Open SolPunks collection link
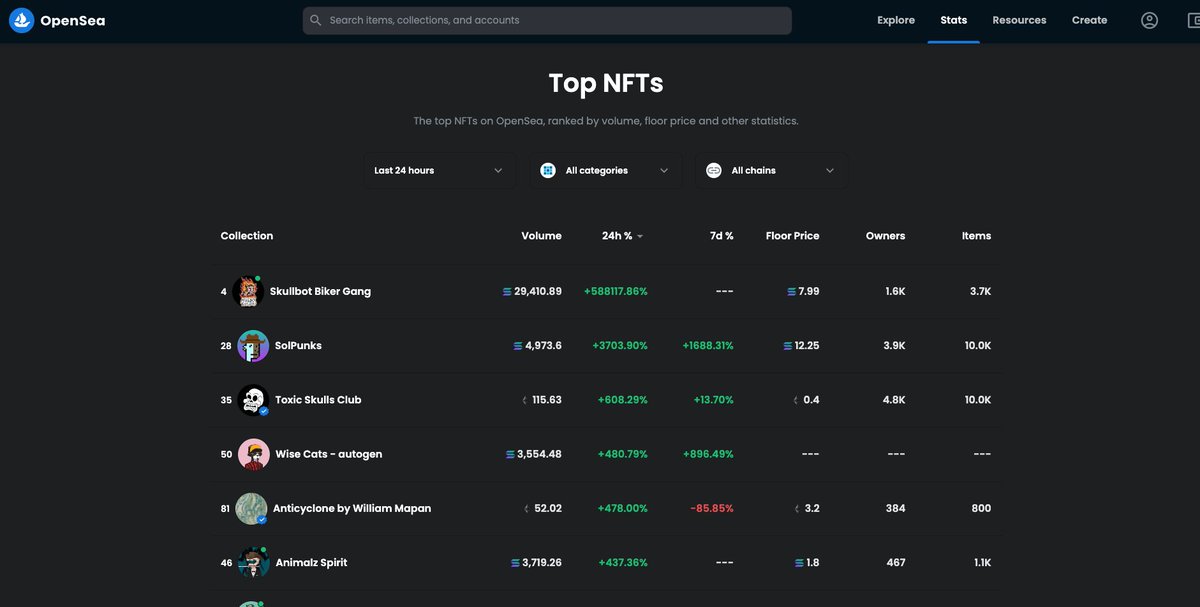The height and width of the screenshot is (607, 1200). [x=298, y=346]
